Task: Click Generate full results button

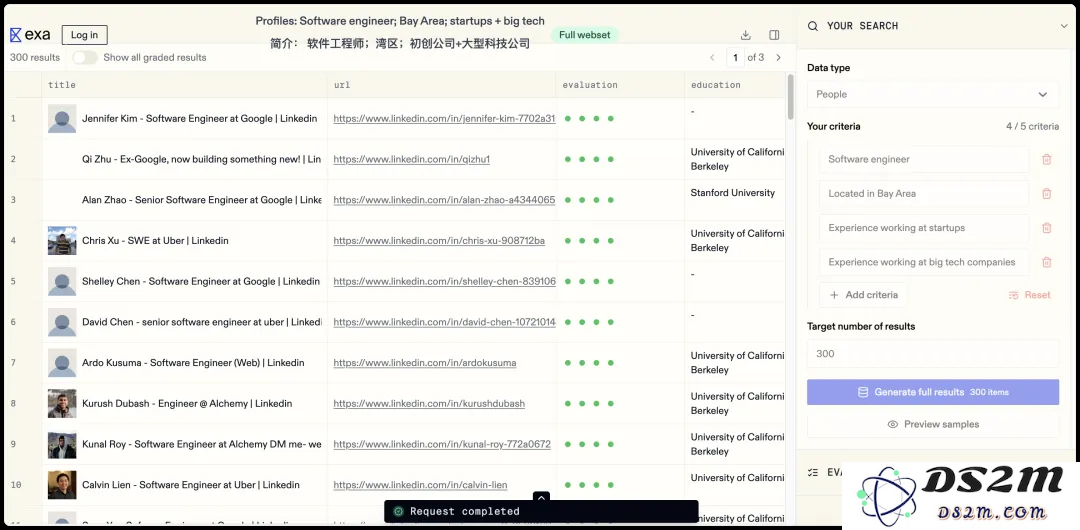Action: click(x=933, y=392)
